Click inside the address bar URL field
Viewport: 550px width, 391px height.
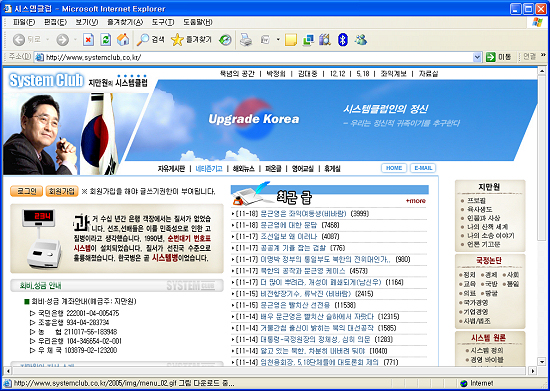[258, 57]
